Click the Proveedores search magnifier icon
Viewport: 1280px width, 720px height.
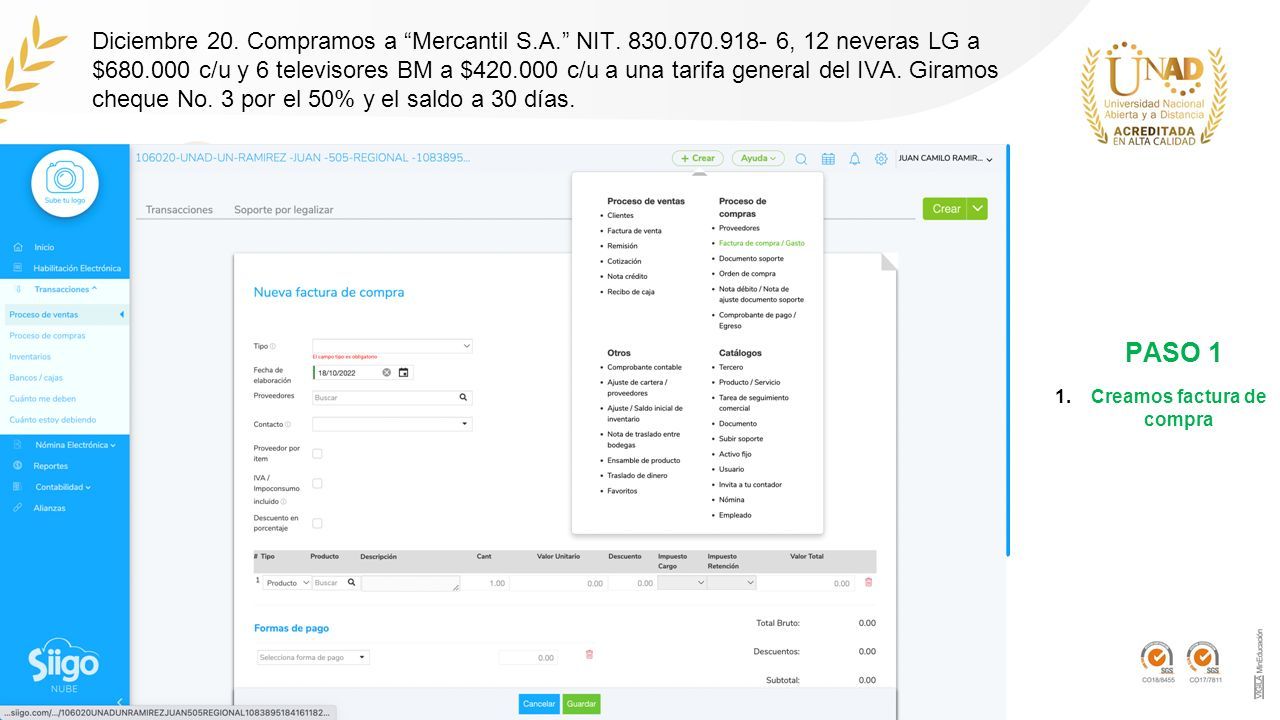(x=463, y=397)
